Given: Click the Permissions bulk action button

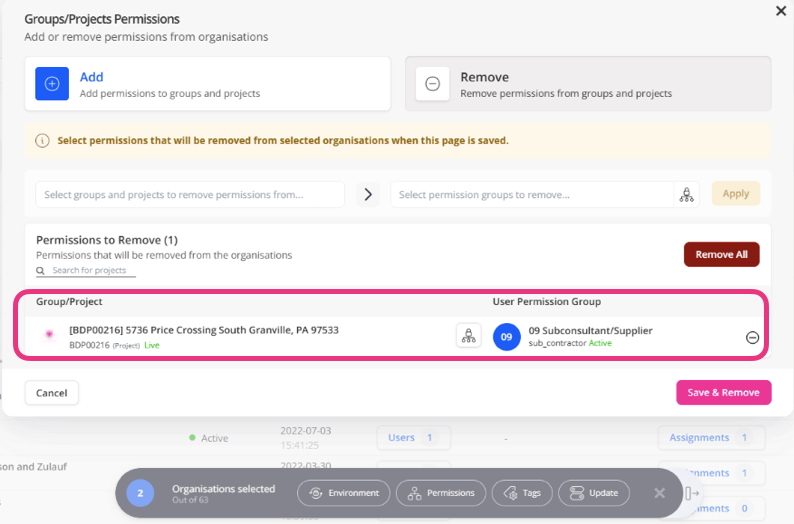Looking at the screenshot, I should pos(441,493).
